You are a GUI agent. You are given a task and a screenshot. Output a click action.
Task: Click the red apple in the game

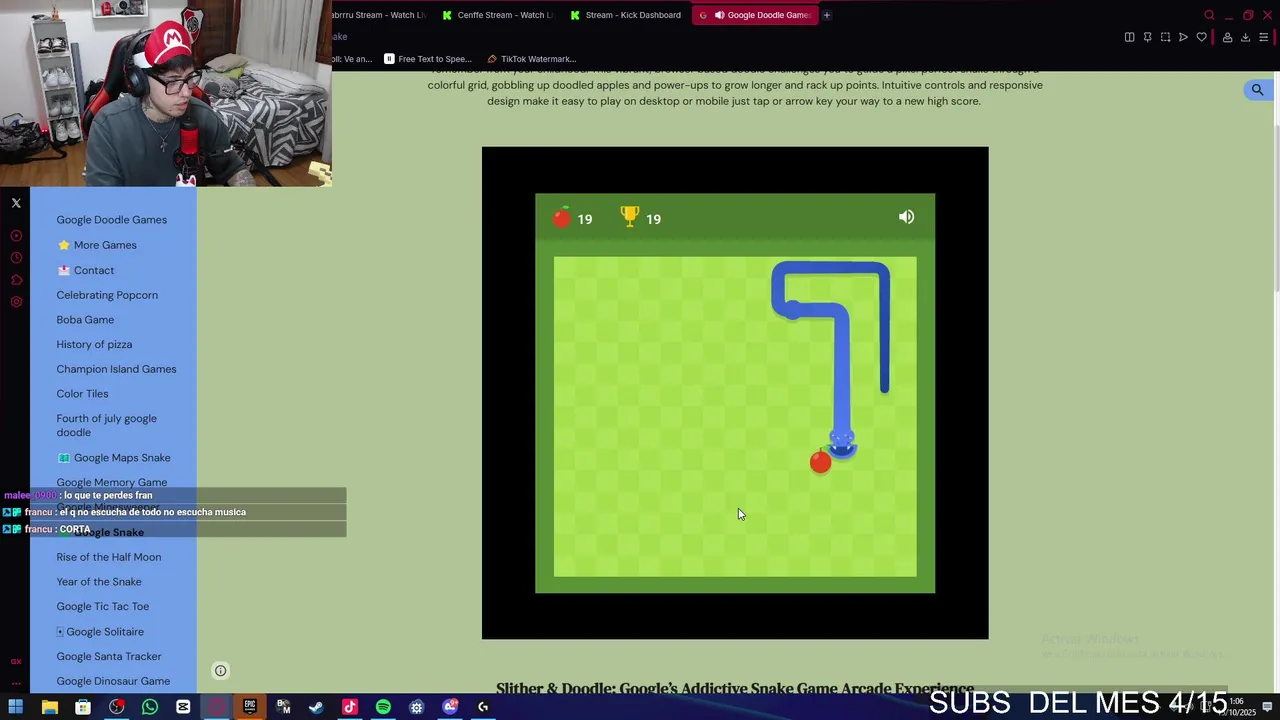click(820, 461)
